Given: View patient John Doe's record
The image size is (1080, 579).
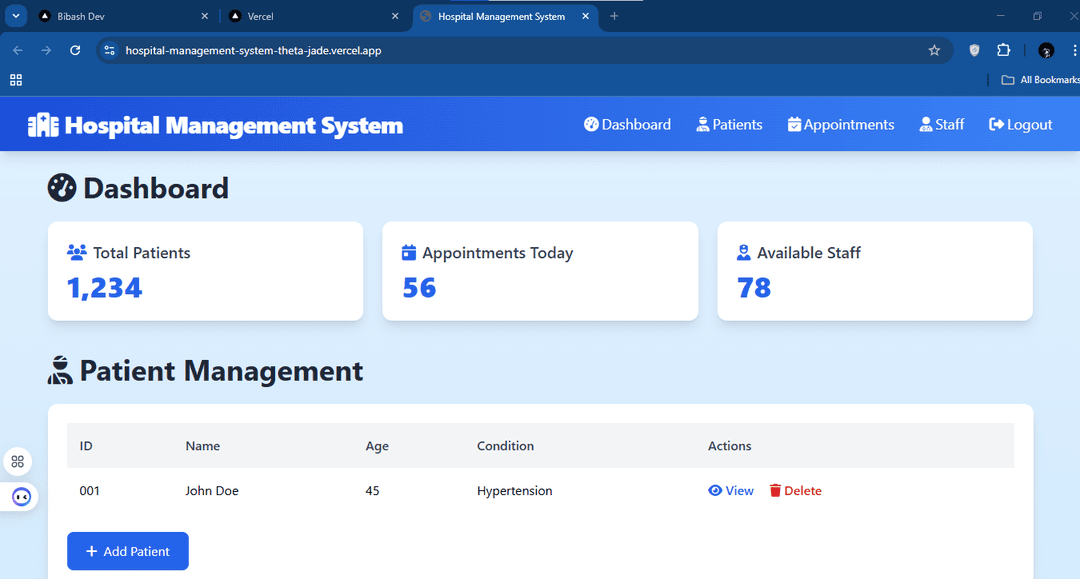Looking at the screenshot, I should 731,491.
